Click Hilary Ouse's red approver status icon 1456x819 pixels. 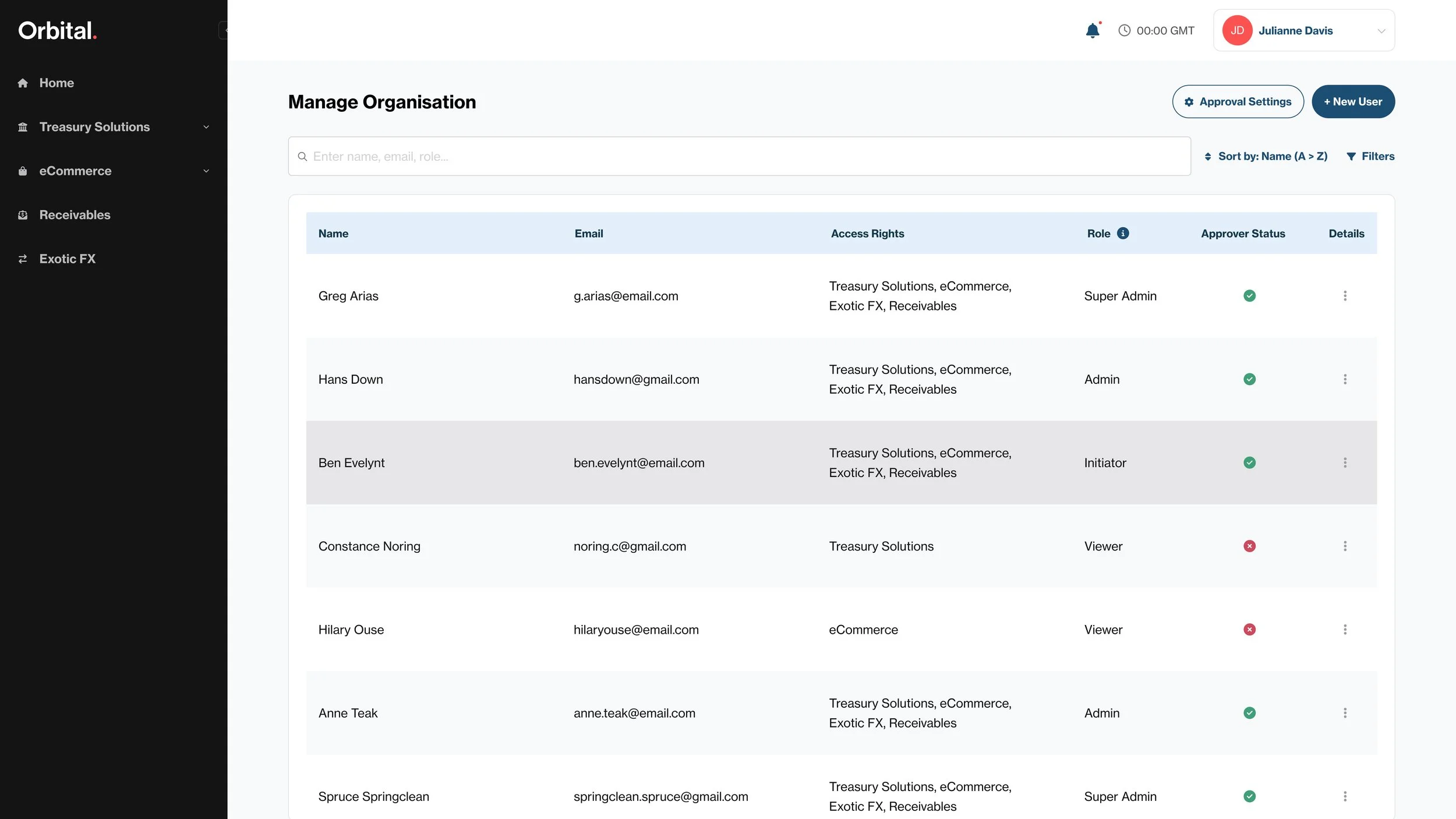pos(1249,630)
